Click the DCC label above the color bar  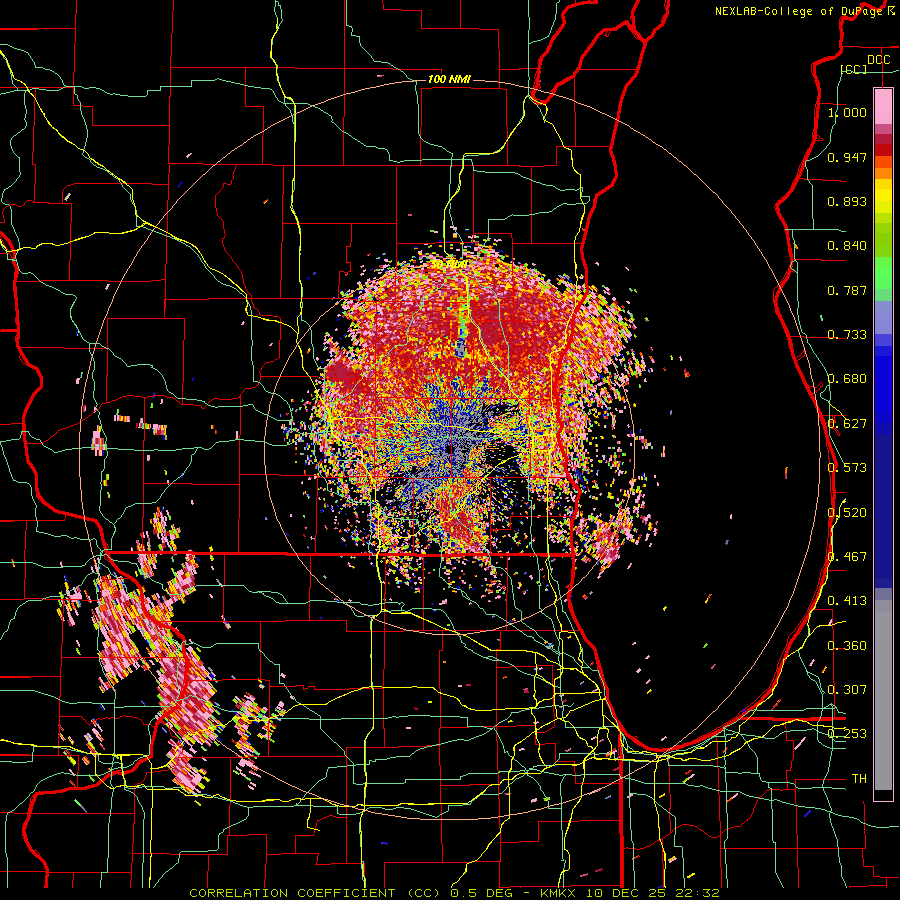(x=878, y=60)
